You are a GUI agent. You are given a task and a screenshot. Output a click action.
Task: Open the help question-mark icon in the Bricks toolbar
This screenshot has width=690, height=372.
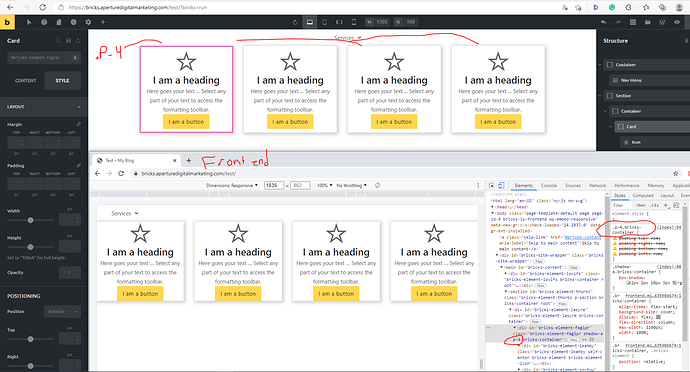click(44, 22)
